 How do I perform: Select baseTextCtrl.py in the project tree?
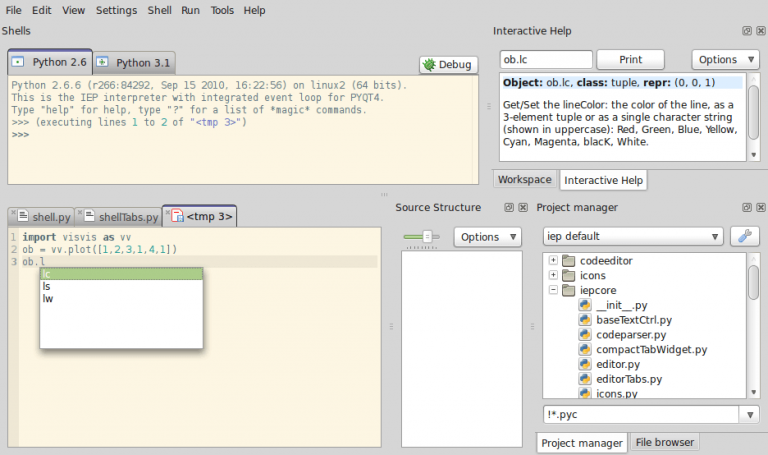[633, 319]
